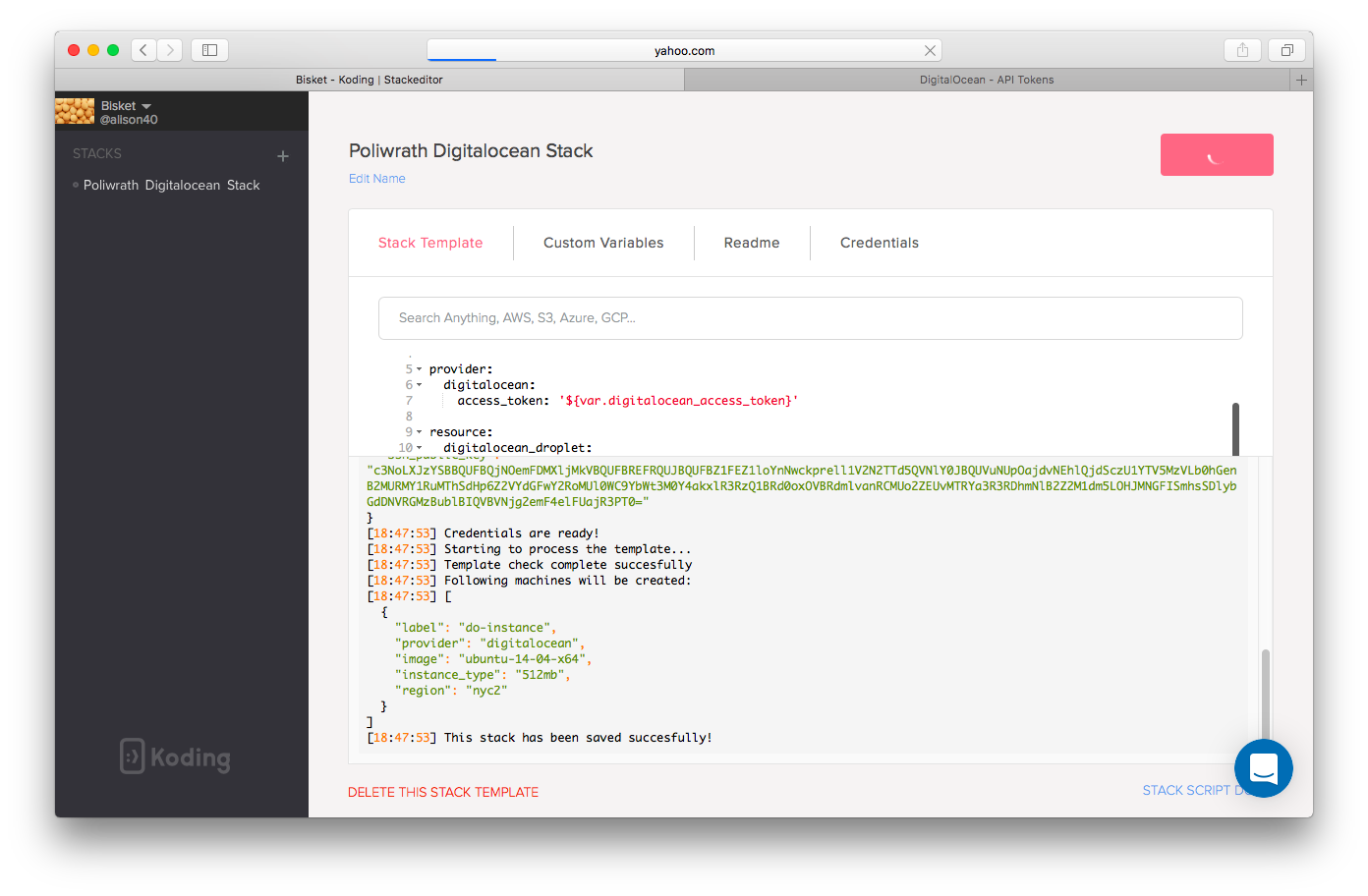
Task: Click the "region": "nyc2" log entry
Action: [451, 691]
